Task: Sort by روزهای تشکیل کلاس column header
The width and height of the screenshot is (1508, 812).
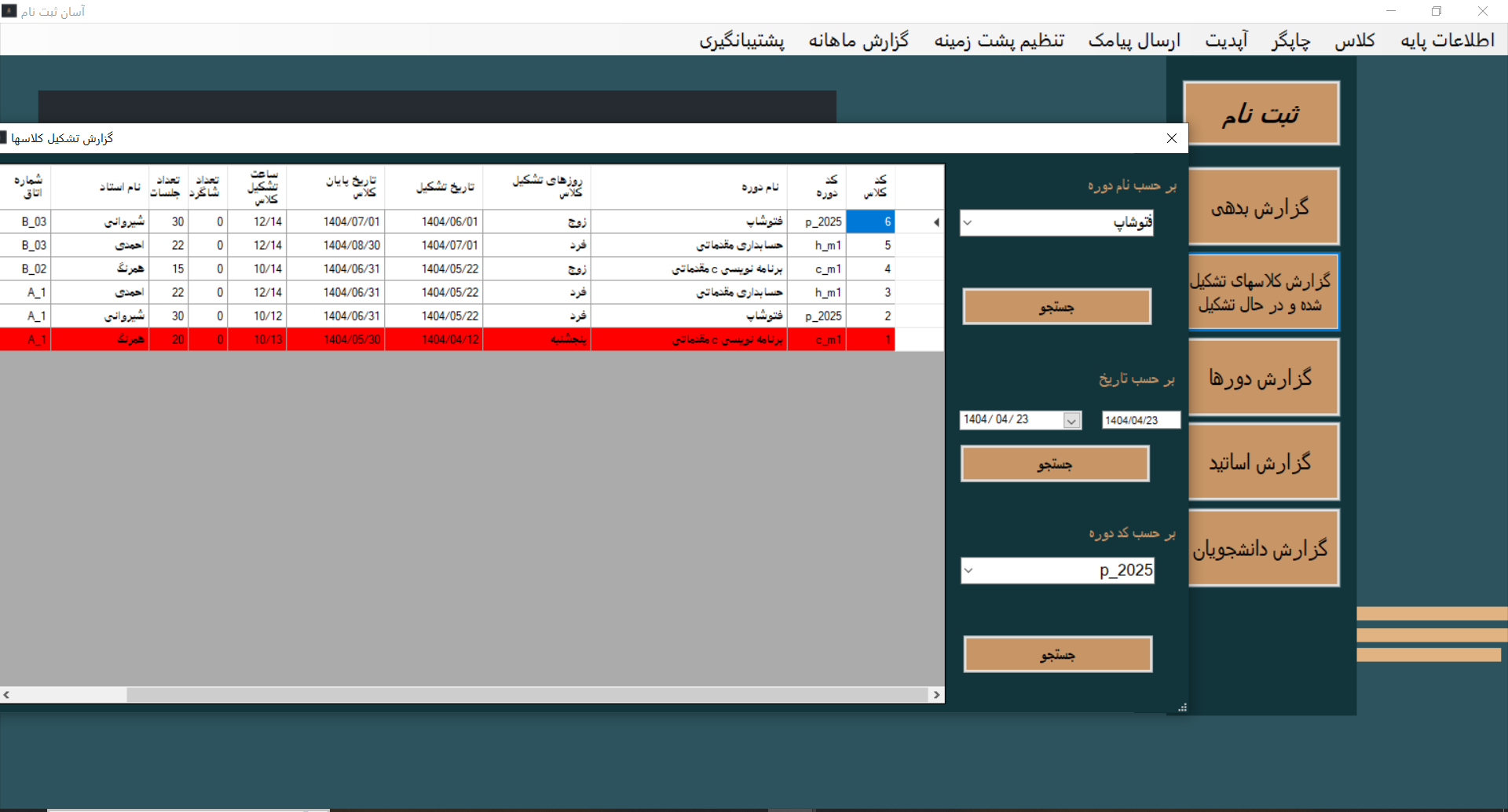Action: coord(537,187)
